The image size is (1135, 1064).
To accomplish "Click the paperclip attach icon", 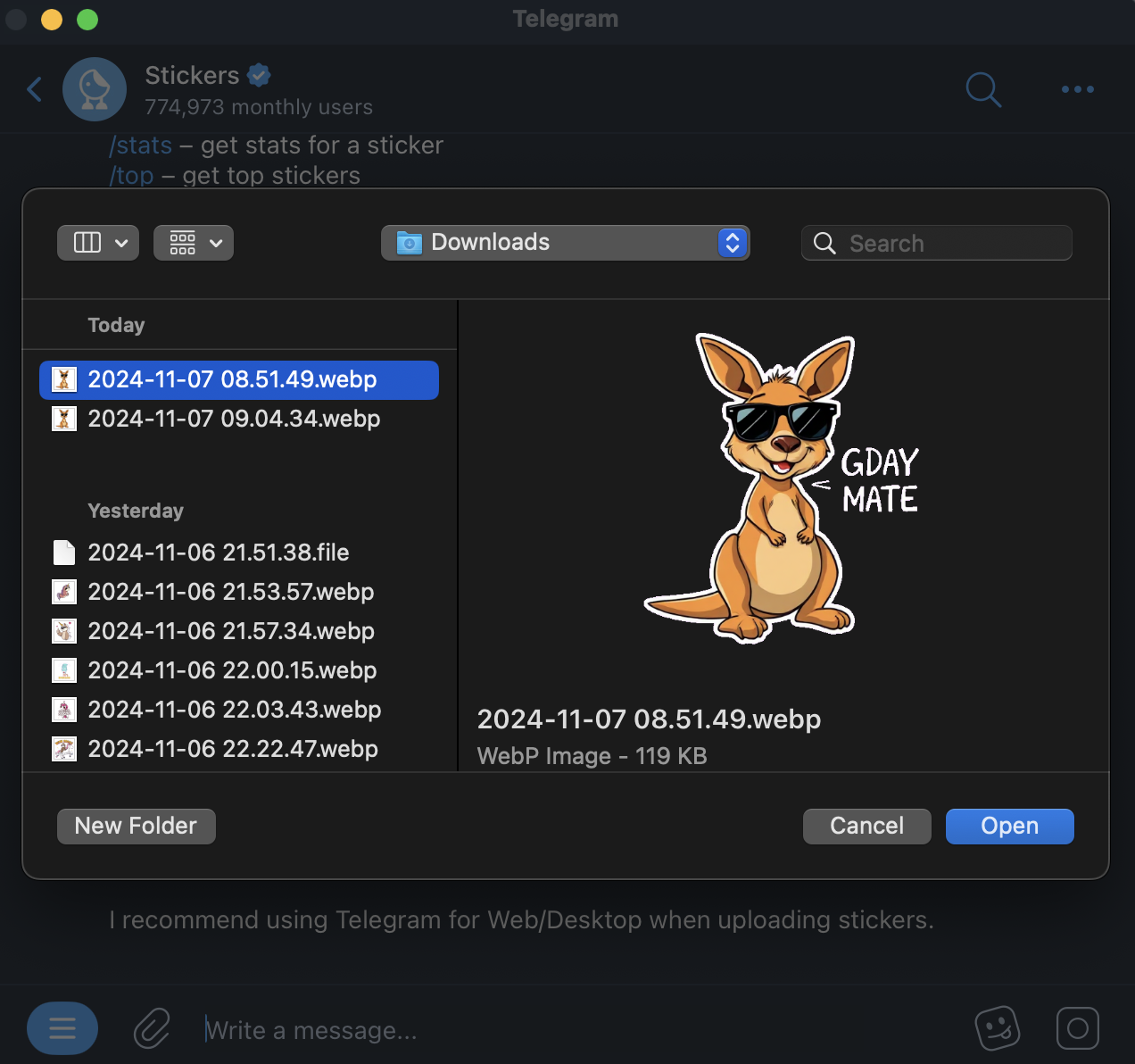I will (x=152, y=1029).
